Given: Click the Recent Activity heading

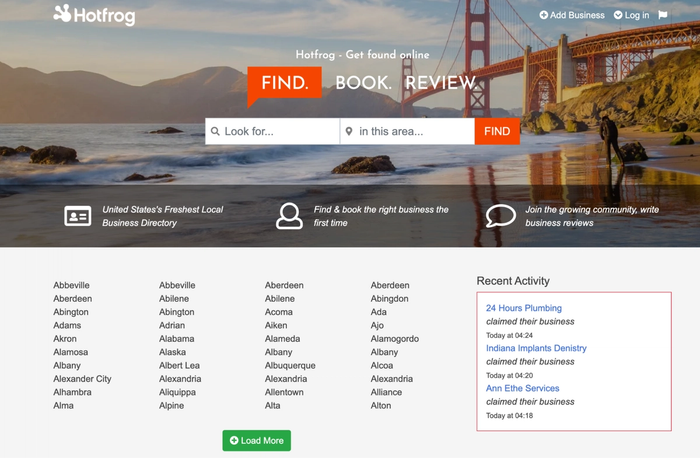Looking at the screenshot, I should [x=513, y=281].
